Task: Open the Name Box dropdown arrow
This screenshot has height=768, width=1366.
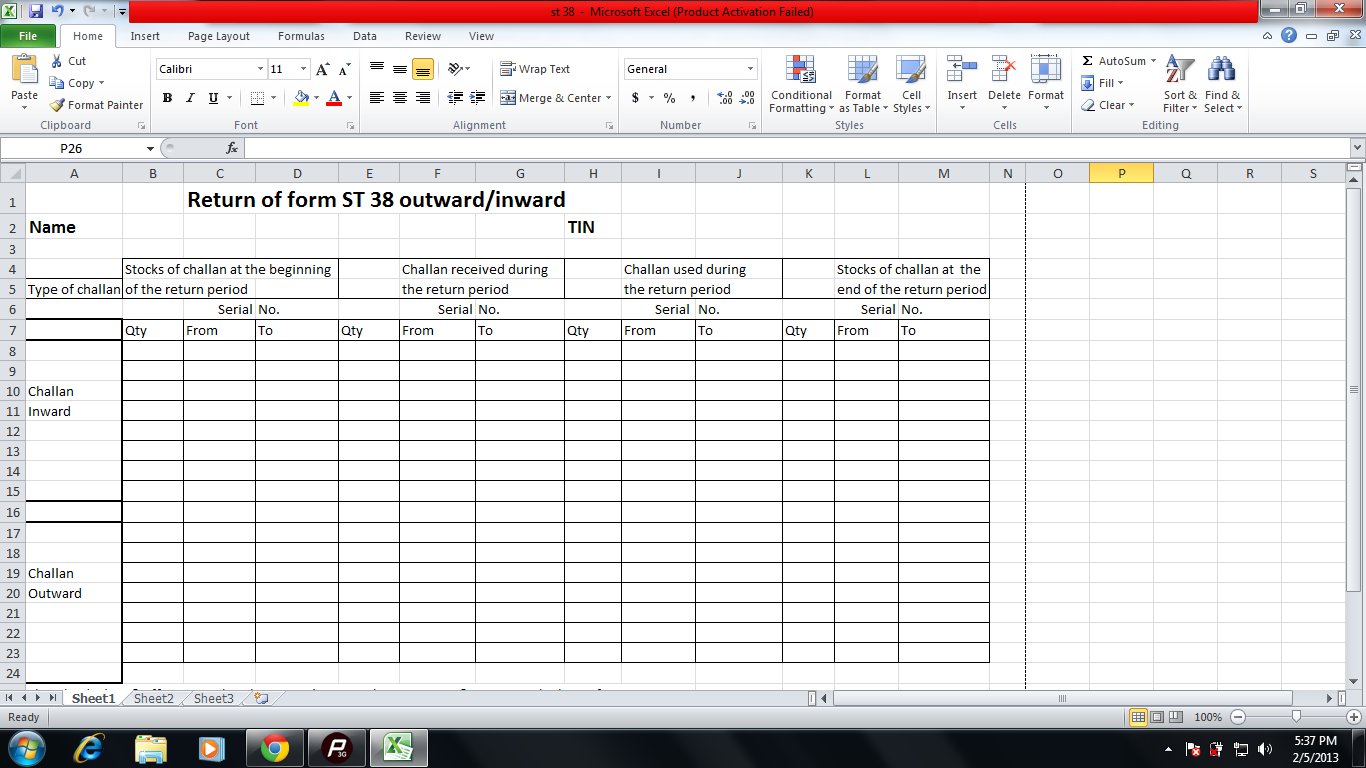Action: pos(150,148)
